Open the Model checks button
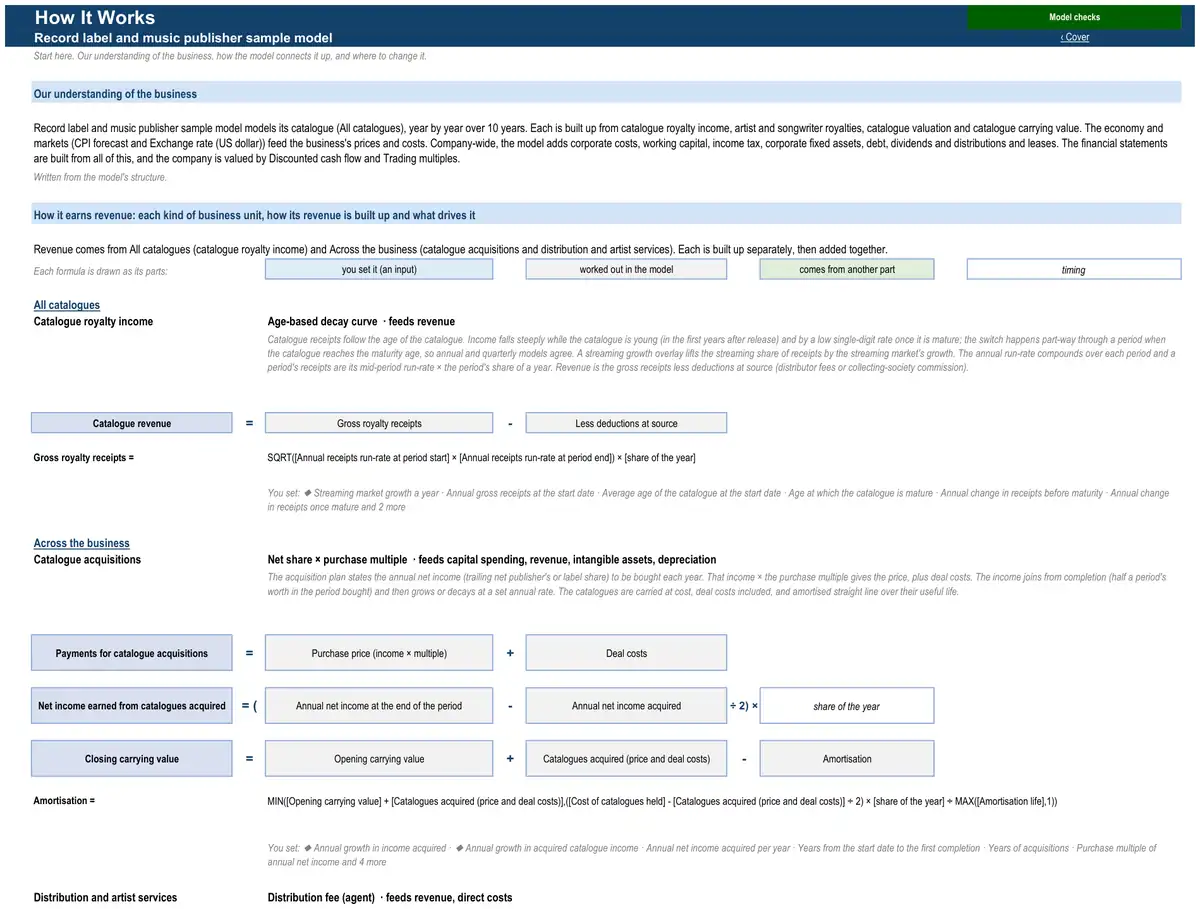 pos(1074,17)
